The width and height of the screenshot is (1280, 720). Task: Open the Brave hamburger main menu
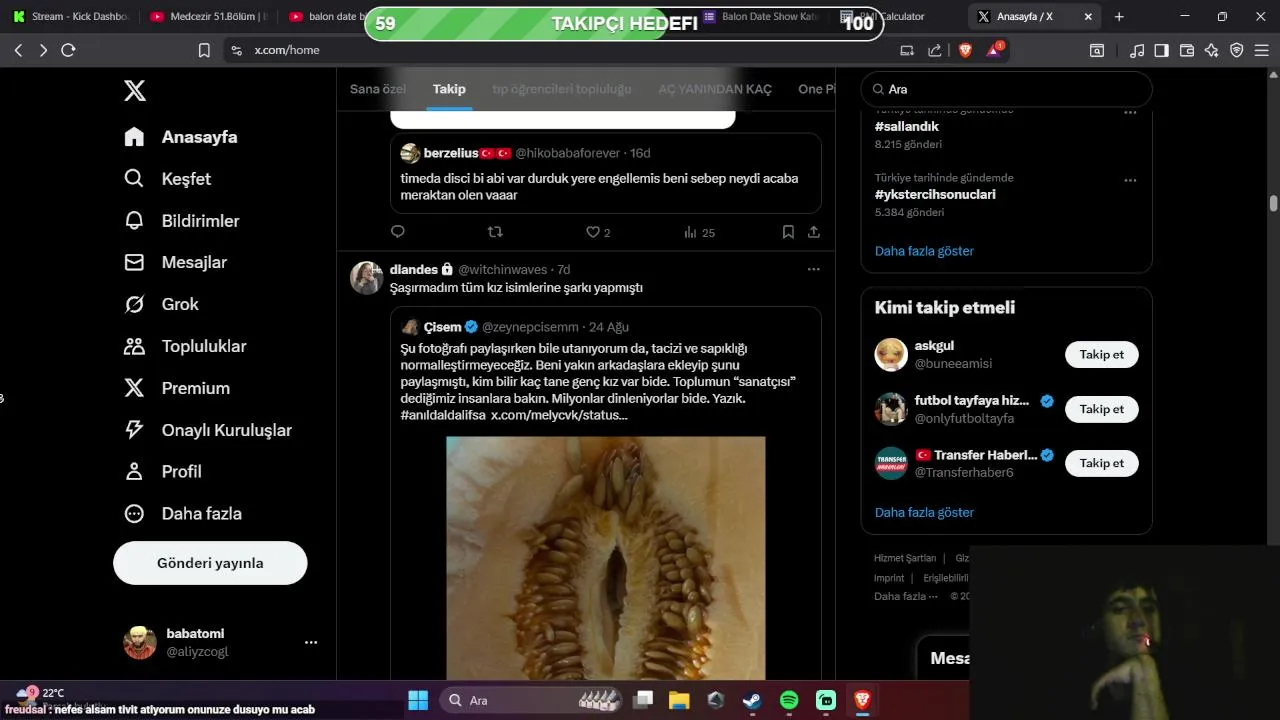coord(1263,50)
